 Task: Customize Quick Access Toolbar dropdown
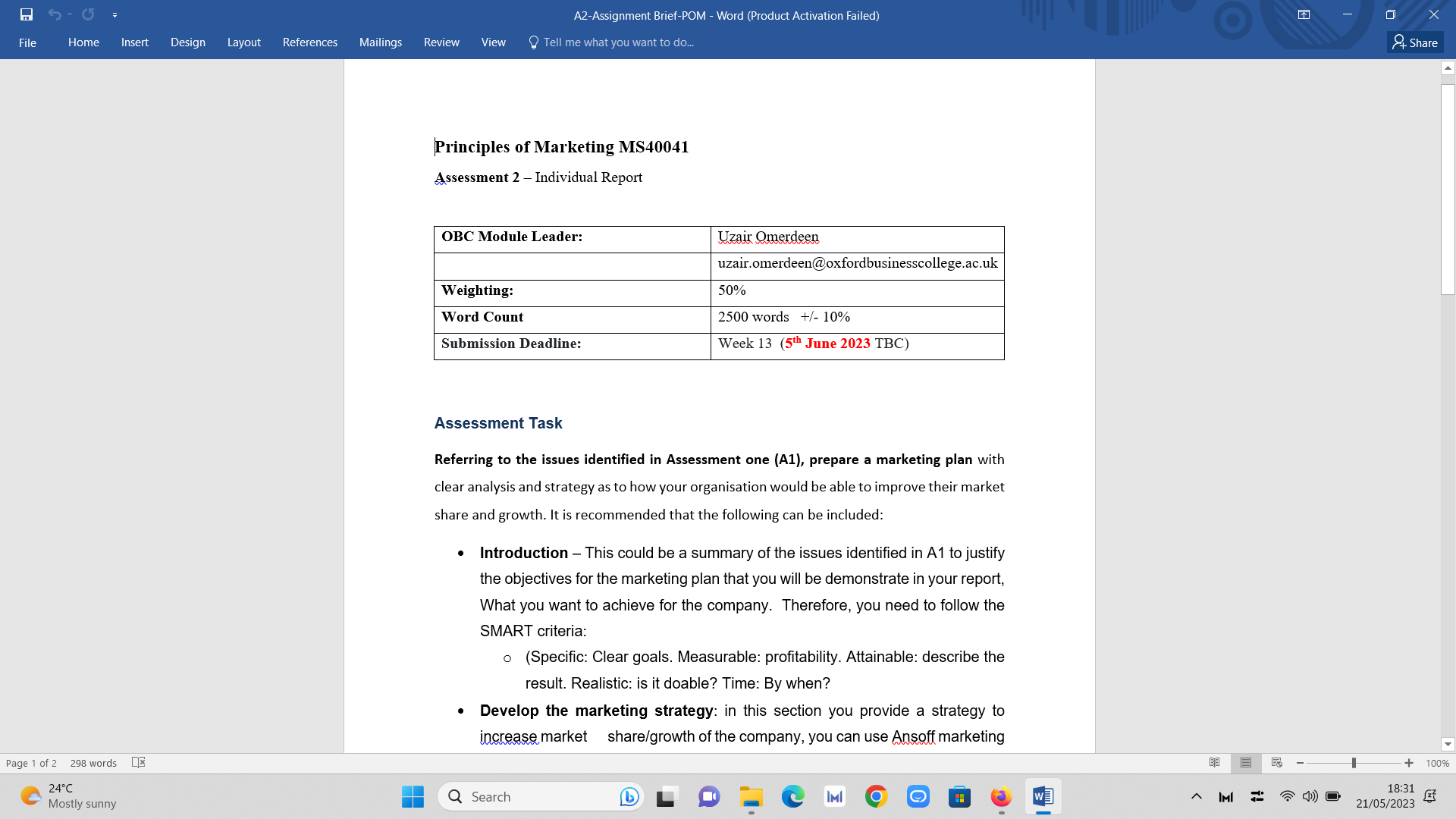115,14
